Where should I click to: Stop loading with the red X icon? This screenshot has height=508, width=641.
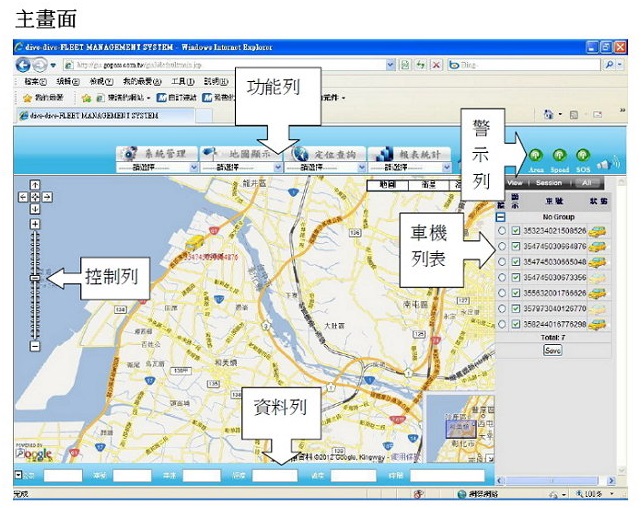436,65
